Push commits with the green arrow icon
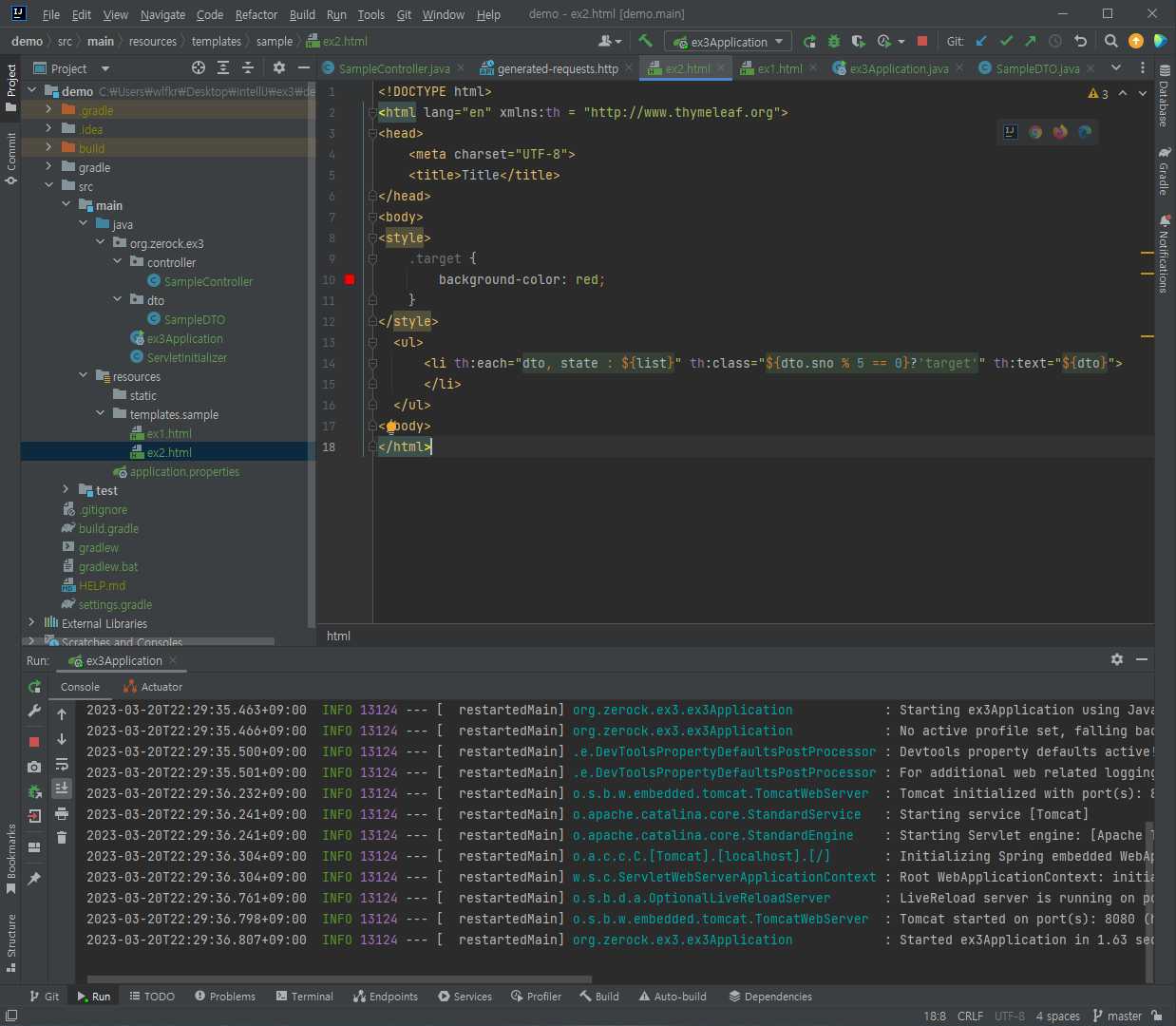Viewport: 1176px width, 1026px height. point(1031,41)
